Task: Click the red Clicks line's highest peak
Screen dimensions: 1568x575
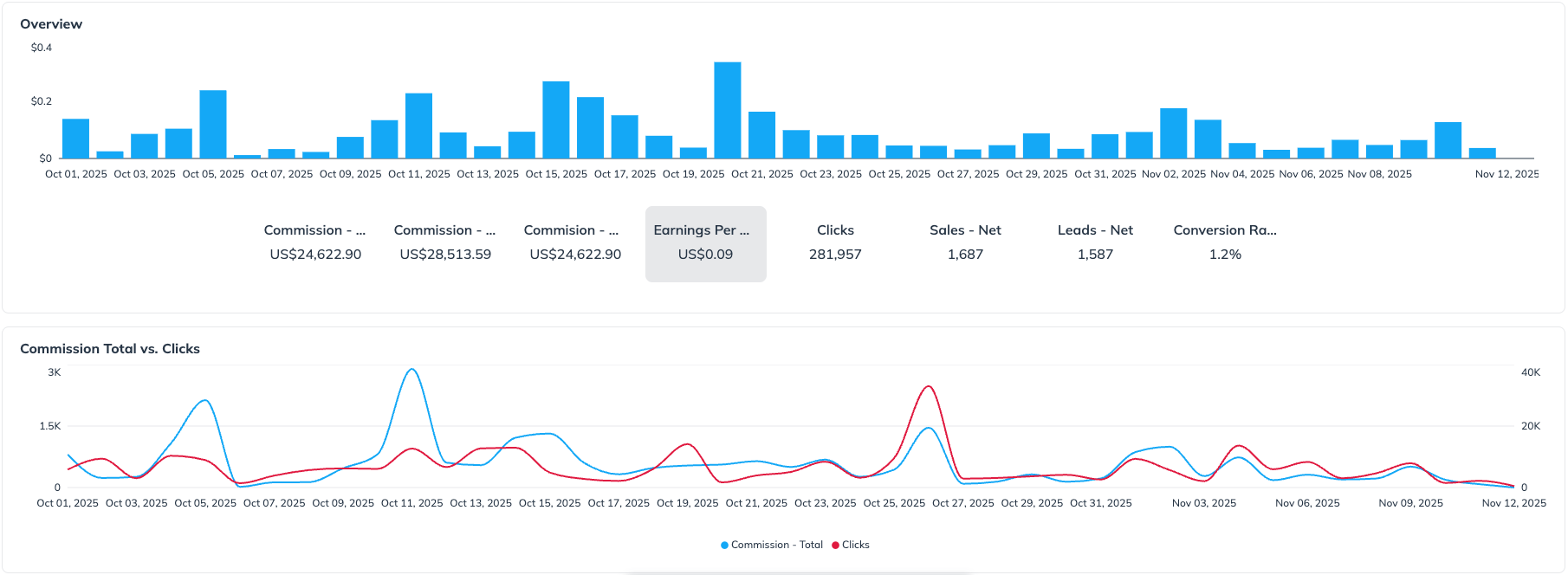Action: click(929, 386)
